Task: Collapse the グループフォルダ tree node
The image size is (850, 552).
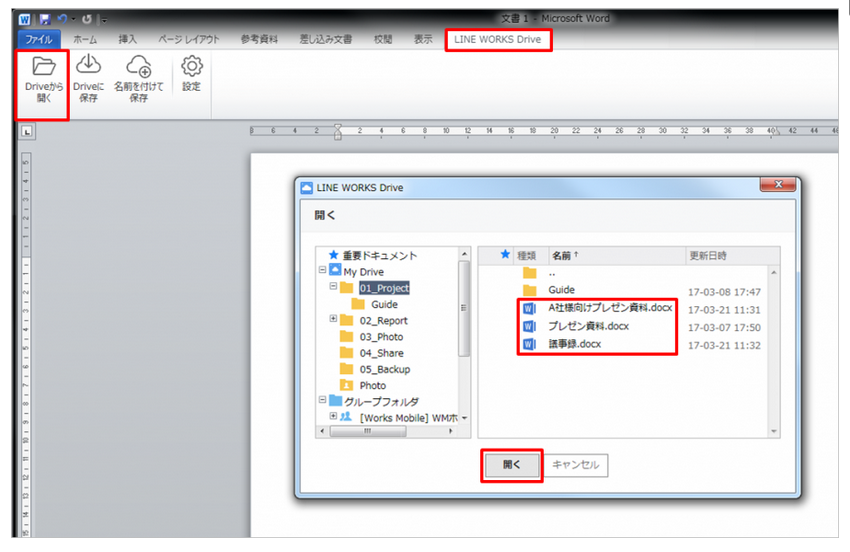Action: point(322,401)
